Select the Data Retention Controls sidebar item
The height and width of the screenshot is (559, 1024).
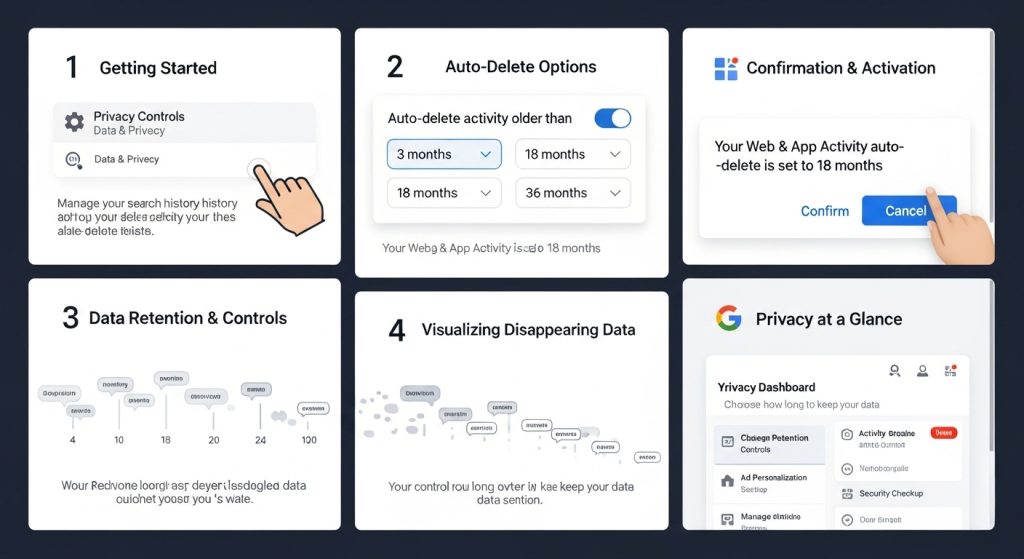tap(769, 443)
